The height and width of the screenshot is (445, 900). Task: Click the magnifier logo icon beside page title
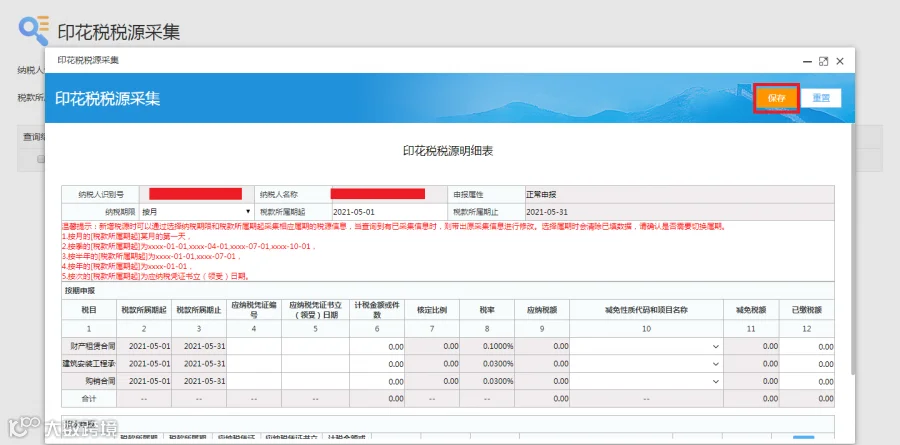(34, 30)
